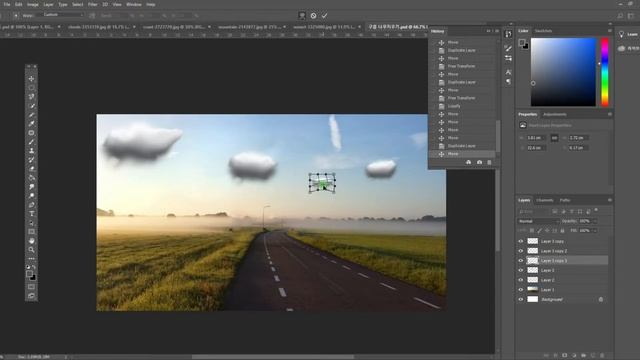This screenshot has width=640, height=360.
Task: Toggle lock transparent pixels in Layers panel
Action: coord(532,231)
